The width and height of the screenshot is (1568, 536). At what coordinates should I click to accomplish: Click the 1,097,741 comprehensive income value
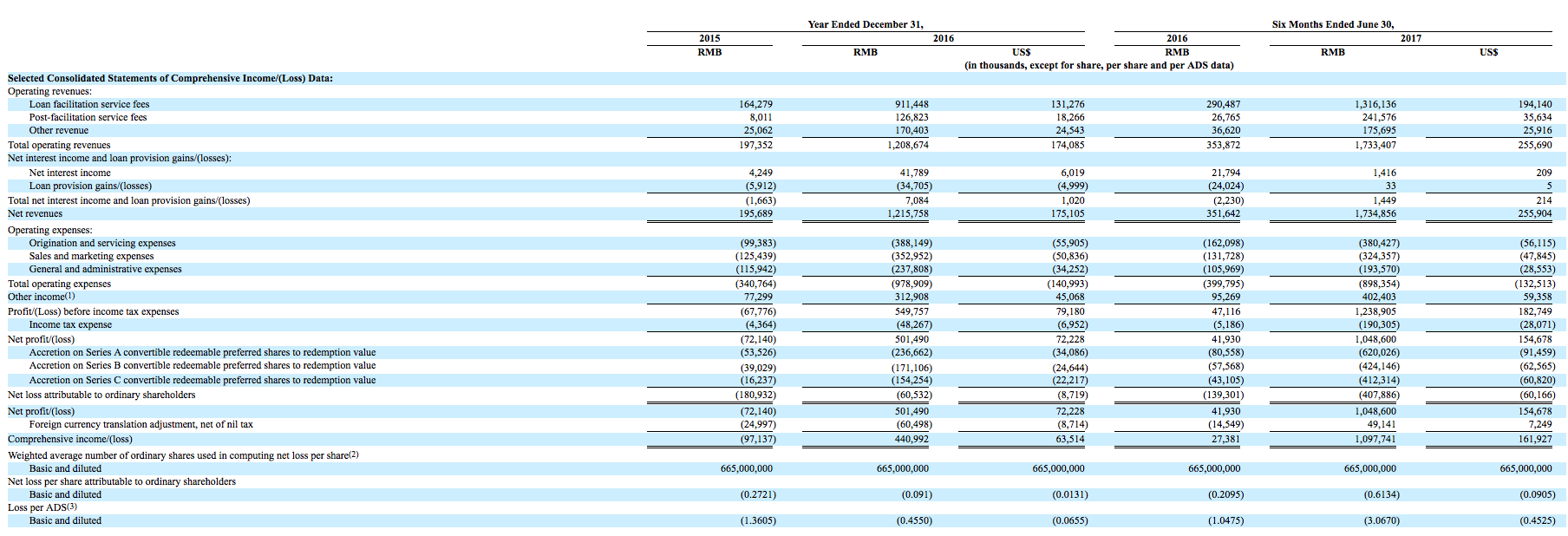[x=1375, y=439]
